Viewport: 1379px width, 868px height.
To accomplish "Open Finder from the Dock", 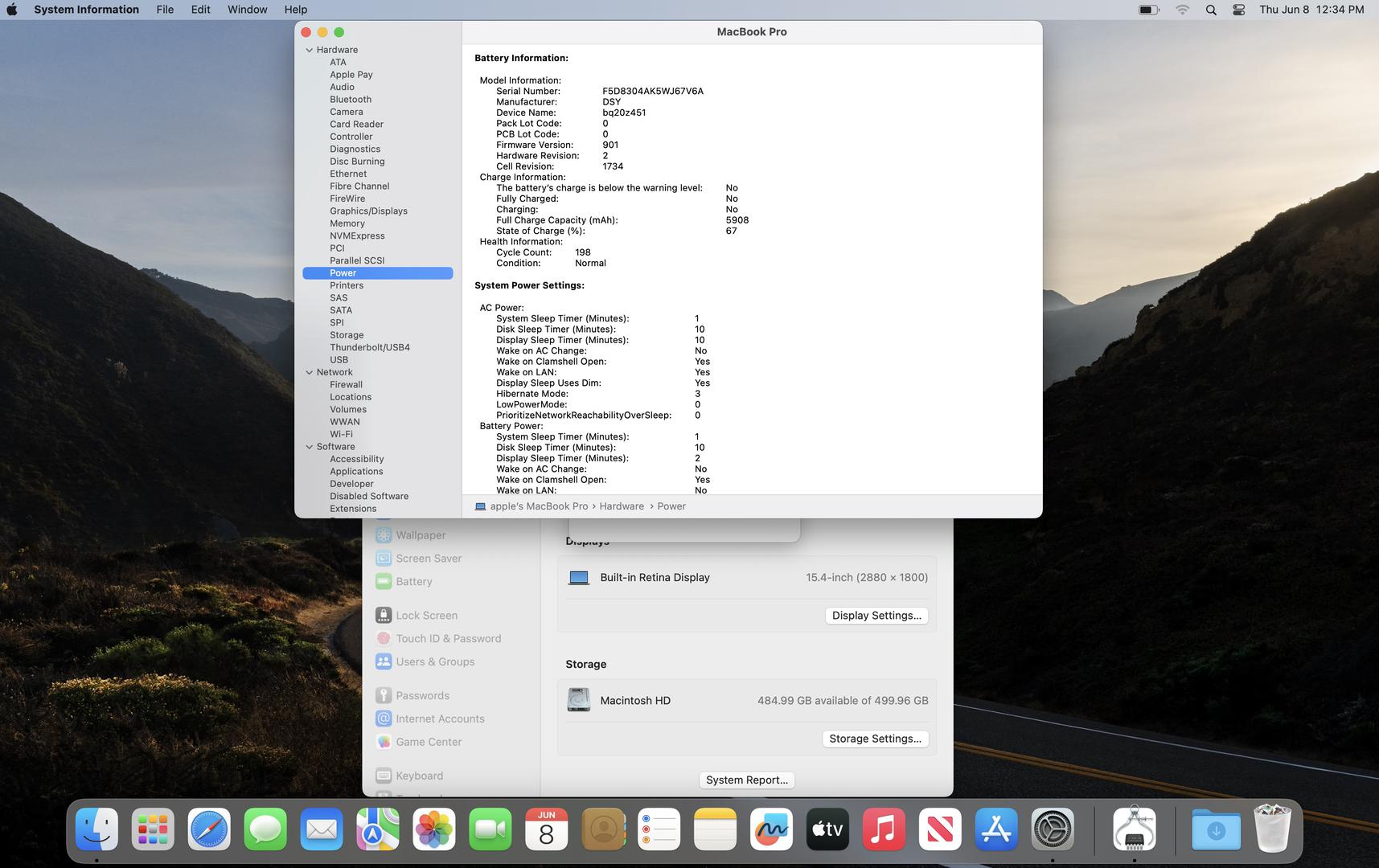I will click(x=96, y=829).
